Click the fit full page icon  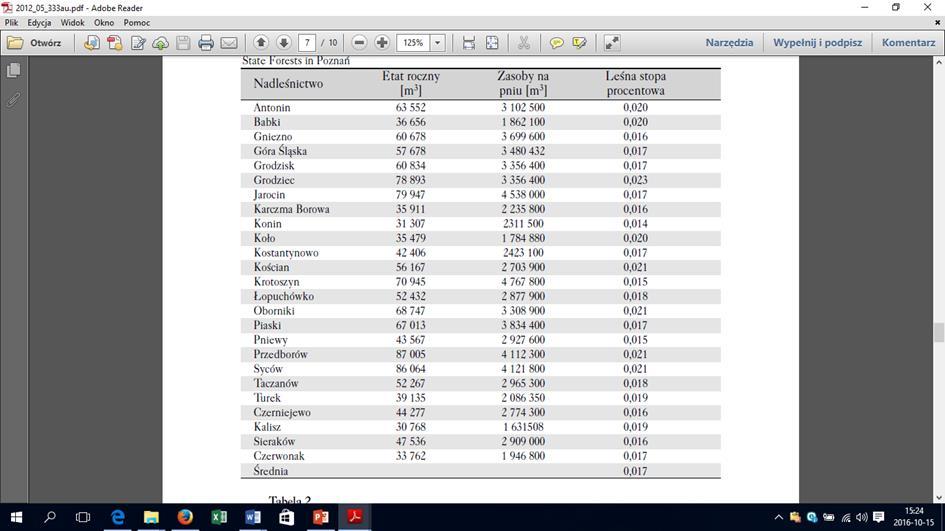pos(492,43)
